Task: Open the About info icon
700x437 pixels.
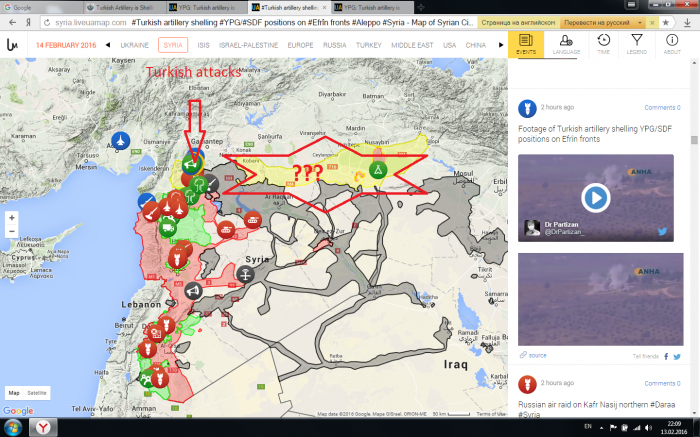Action: [671, 44]
